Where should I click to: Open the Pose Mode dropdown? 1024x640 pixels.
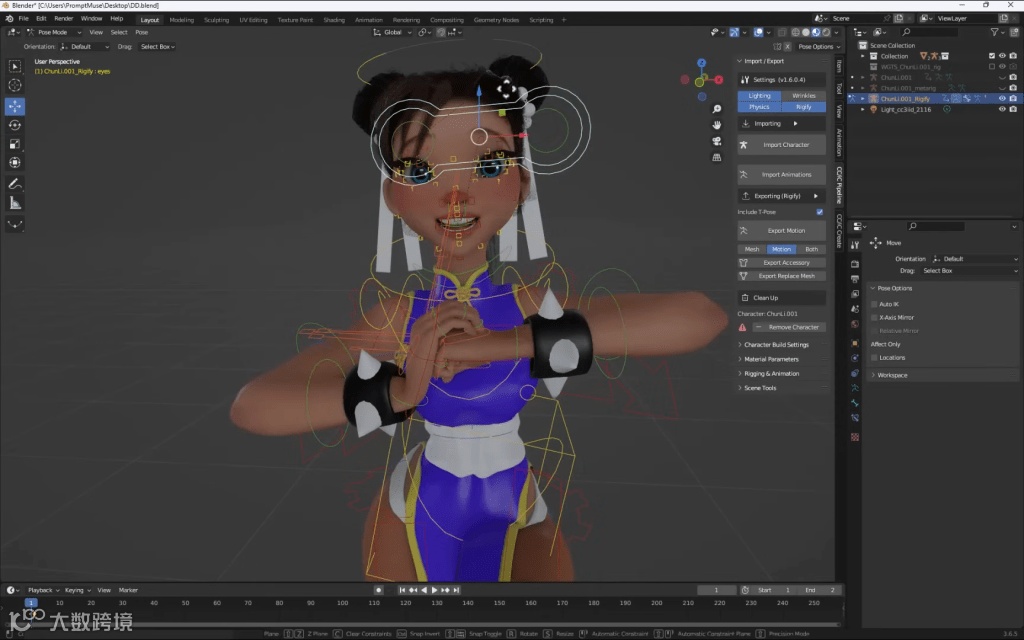(54, 32)
